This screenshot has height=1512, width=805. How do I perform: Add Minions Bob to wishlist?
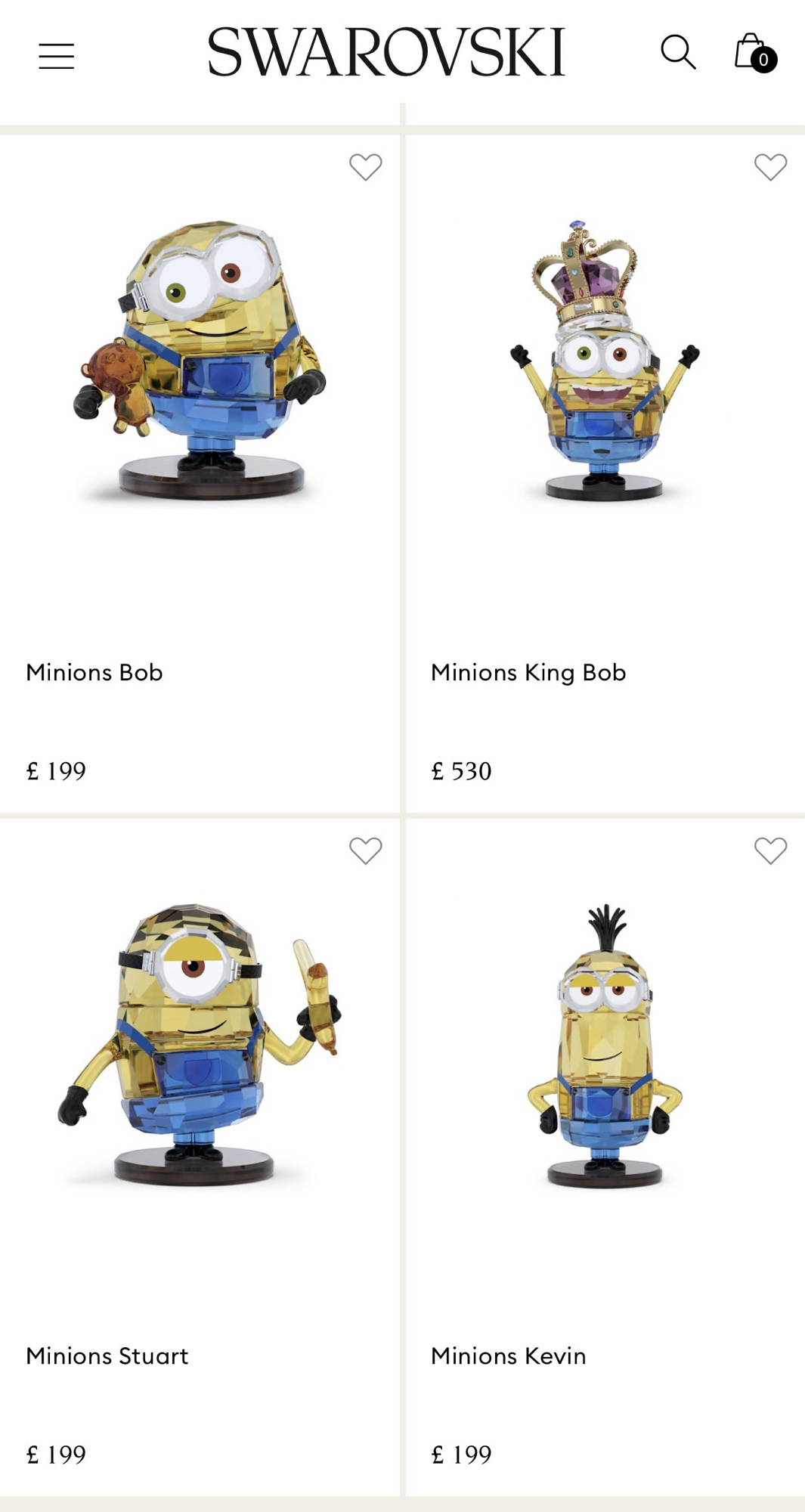coord(366,167)
